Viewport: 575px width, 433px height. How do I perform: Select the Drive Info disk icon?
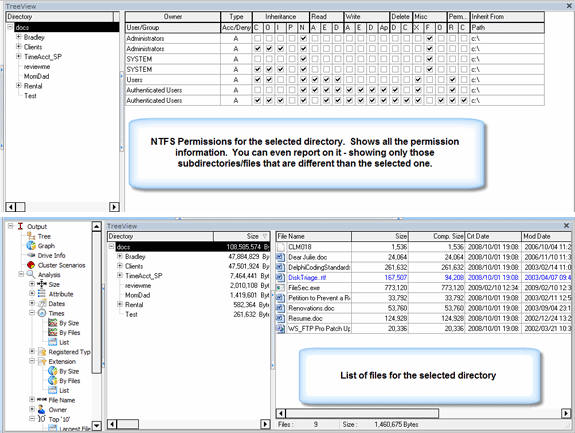point(31,255)
